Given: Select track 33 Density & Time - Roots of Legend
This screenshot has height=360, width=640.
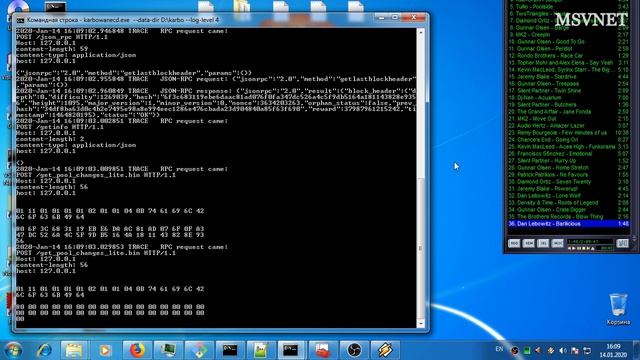Looking at the screenshot, I should 569,203.
